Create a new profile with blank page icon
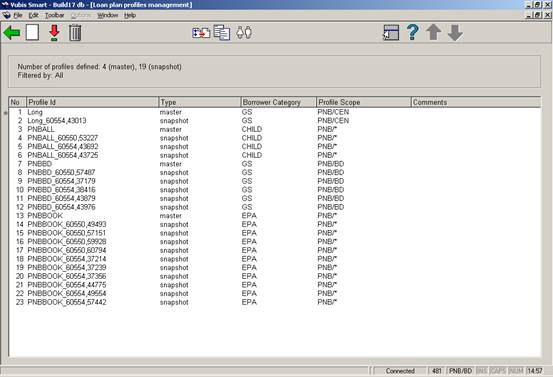The width and height of the screenshot is (553, 377). [x=32, y=33]
